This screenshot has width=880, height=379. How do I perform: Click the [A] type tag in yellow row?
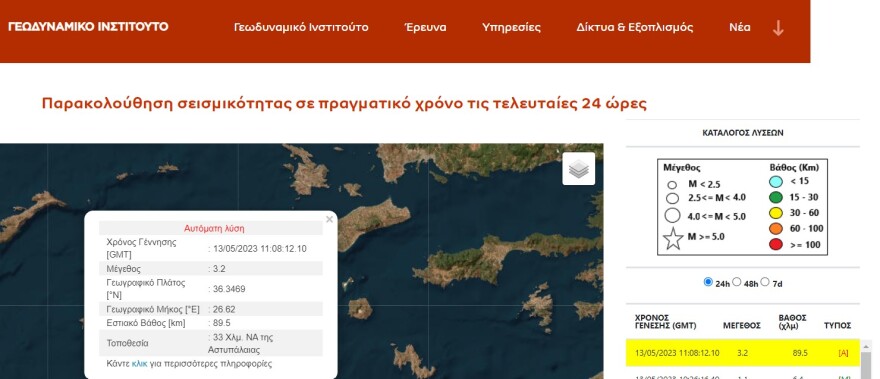coord(843,353)
